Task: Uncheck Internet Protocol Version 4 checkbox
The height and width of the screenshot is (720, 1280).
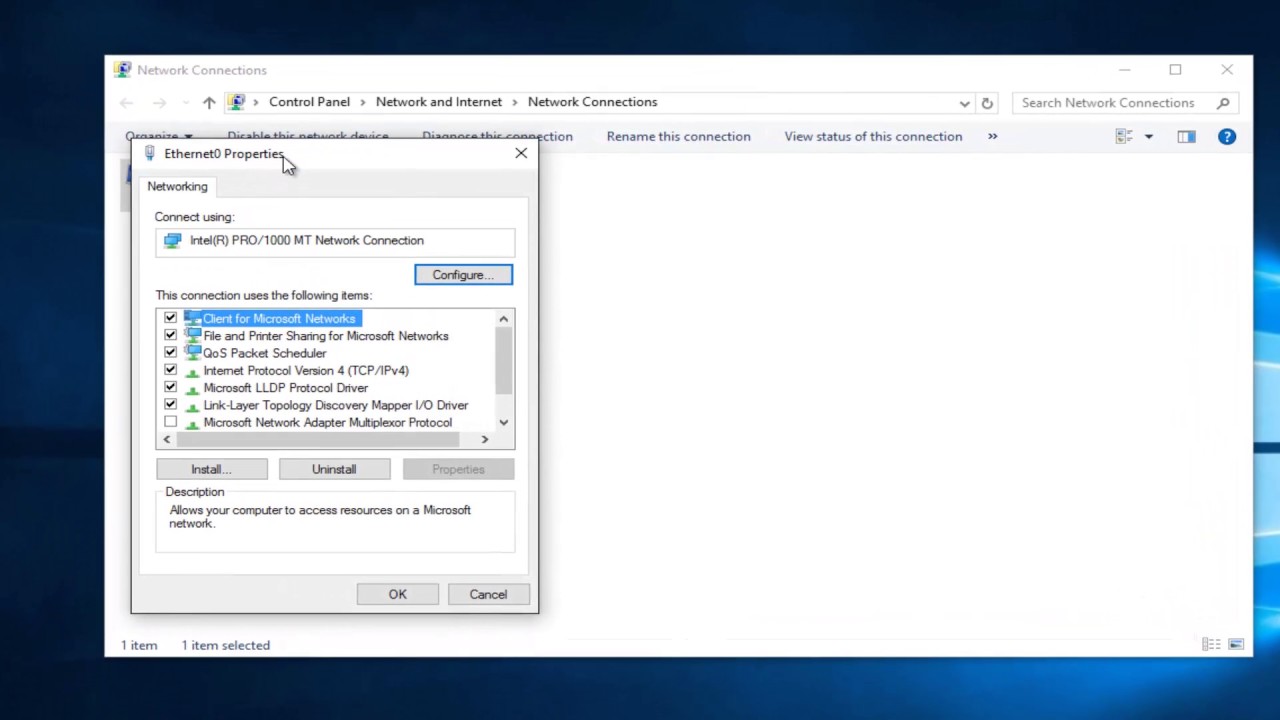Action: coord(170,370)
